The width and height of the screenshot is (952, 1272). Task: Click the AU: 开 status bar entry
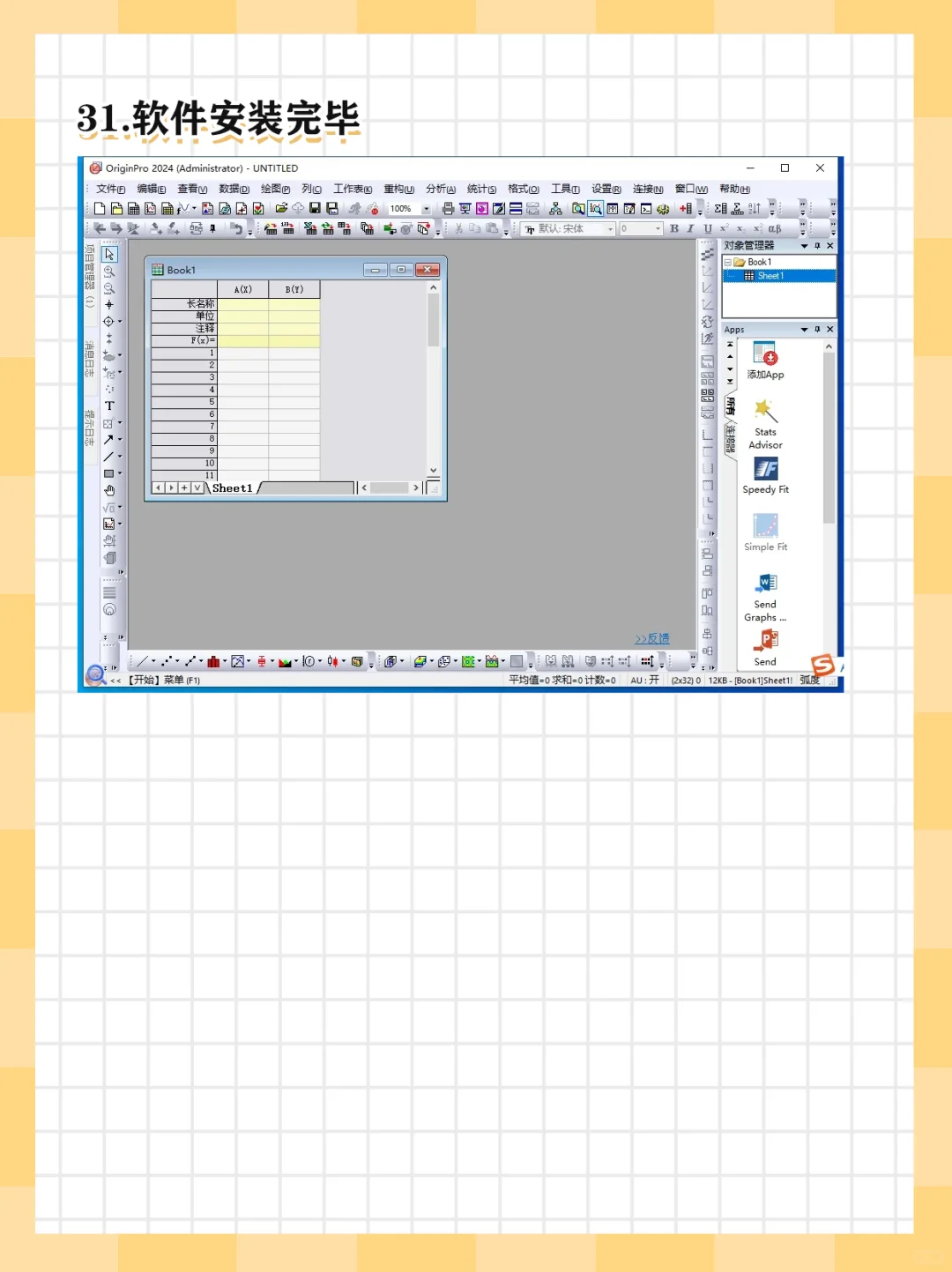(644, 681)
